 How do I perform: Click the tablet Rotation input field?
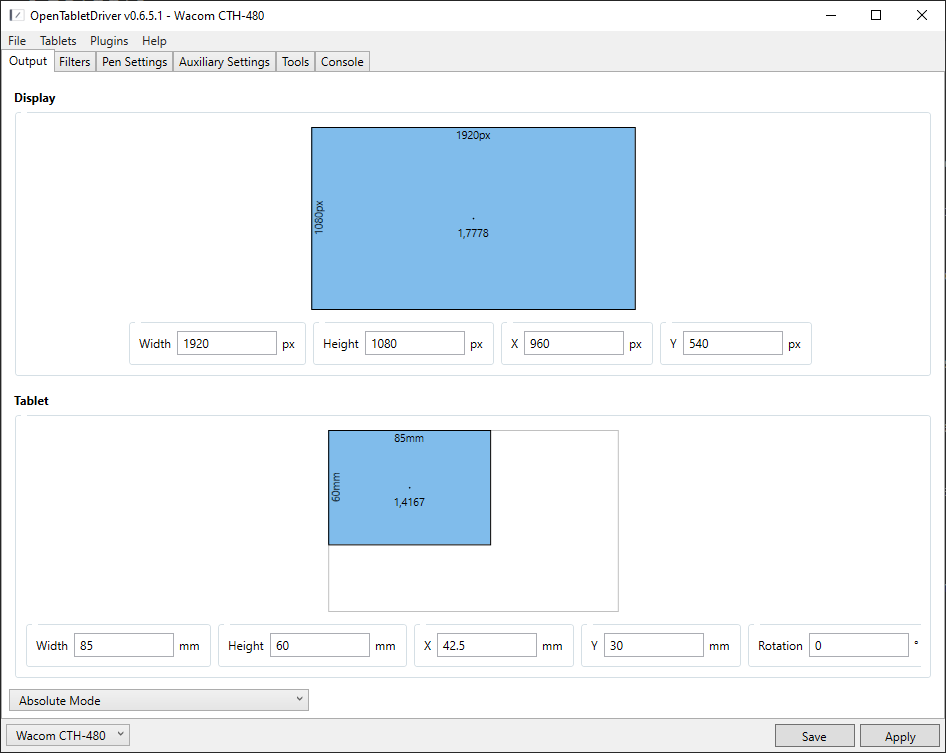858,646
